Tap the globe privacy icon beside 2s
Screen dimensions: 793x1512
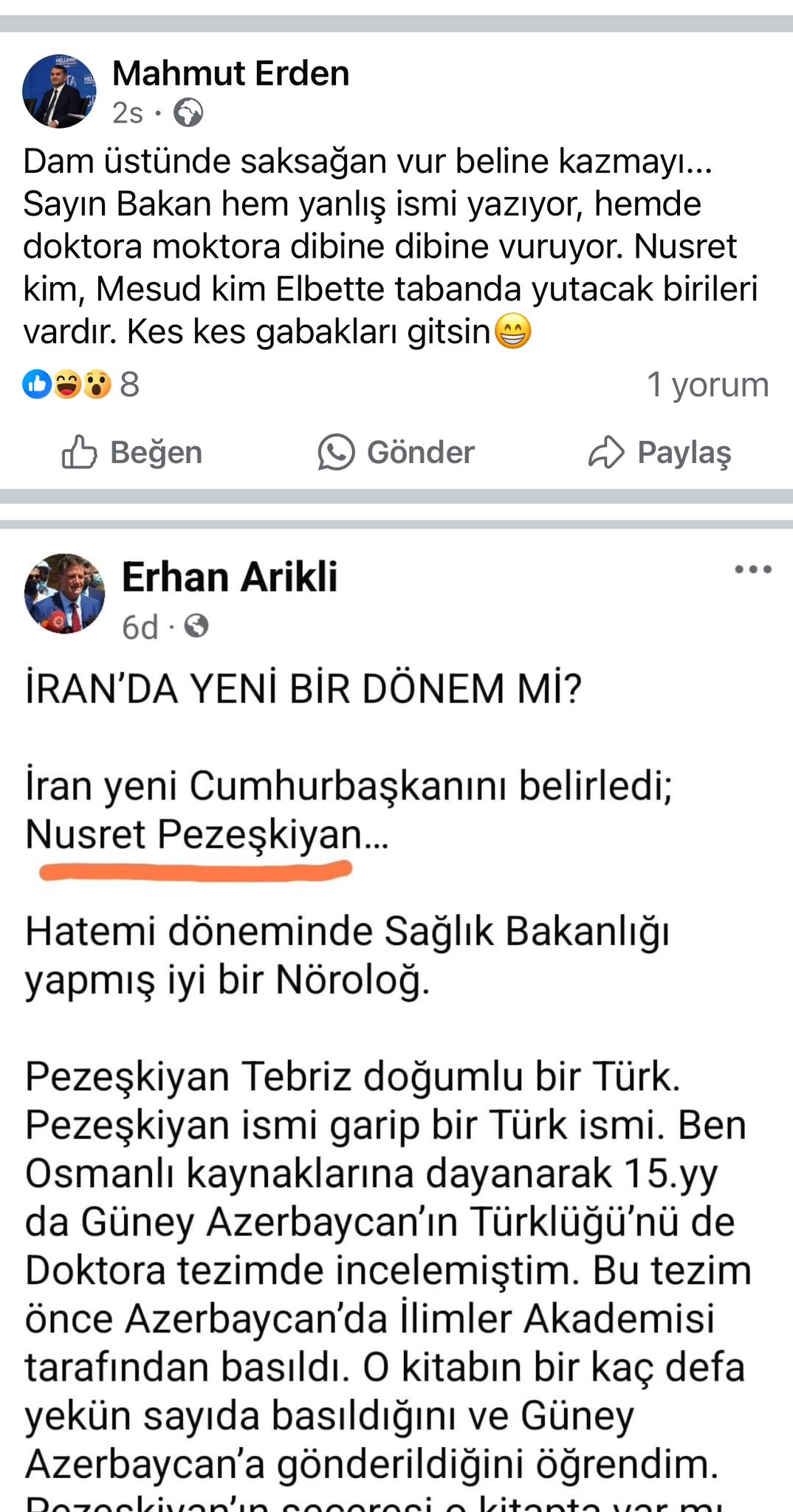(x=188, y=113)
